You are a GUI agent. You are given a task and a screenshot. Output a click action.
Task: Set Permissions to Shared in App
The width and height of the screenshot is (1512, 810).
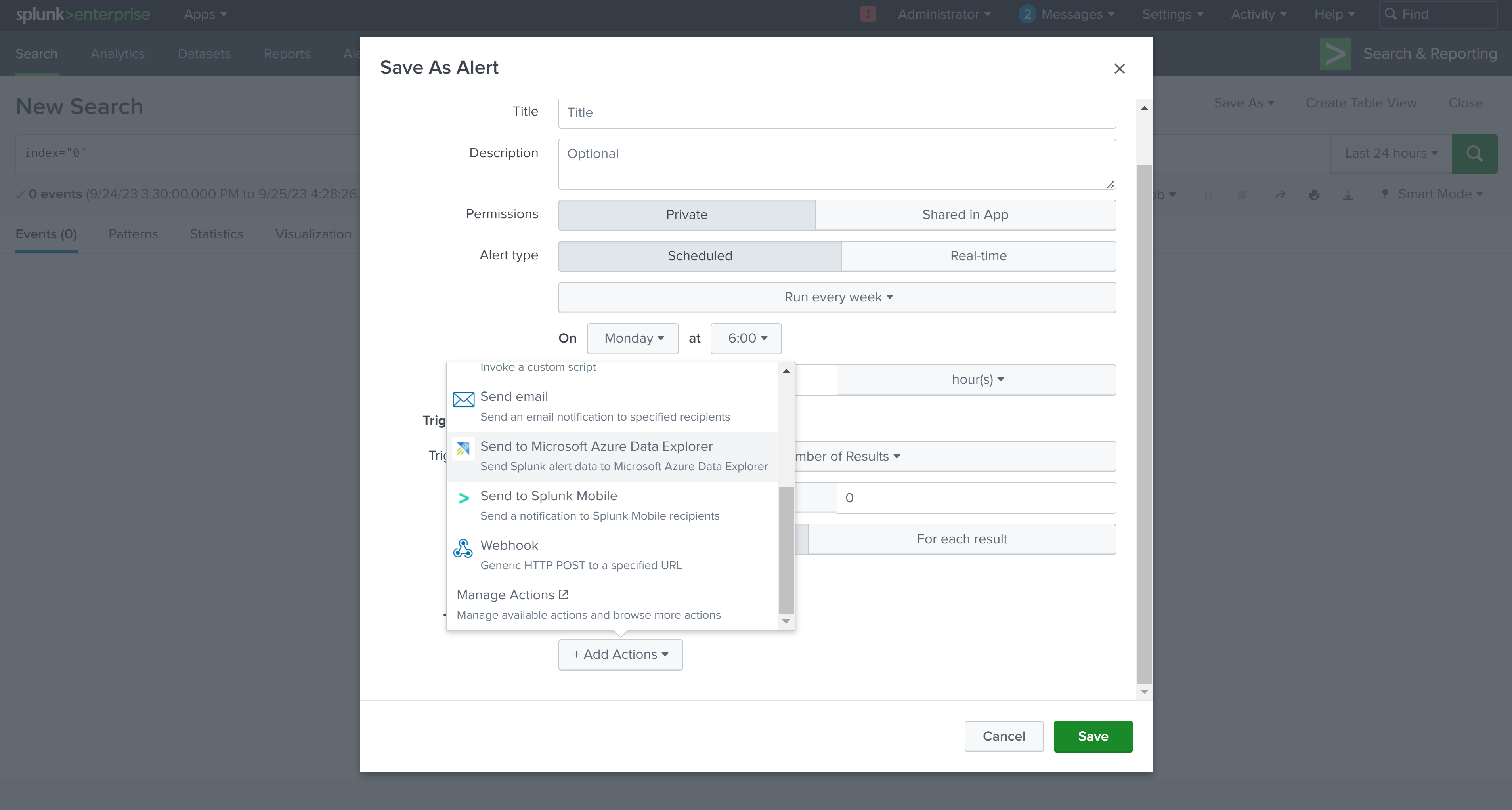coord(965,215)
